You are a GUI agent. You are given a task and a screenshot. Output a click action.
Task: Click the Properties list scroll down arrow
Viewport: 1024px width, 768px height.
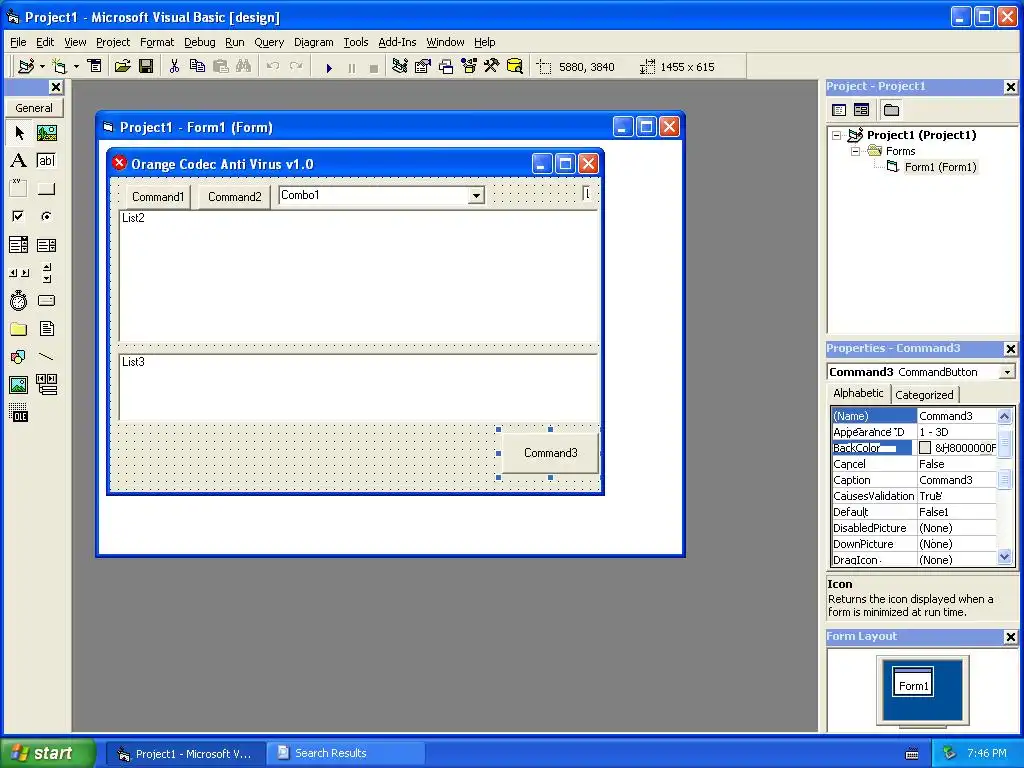point(1004,557)
